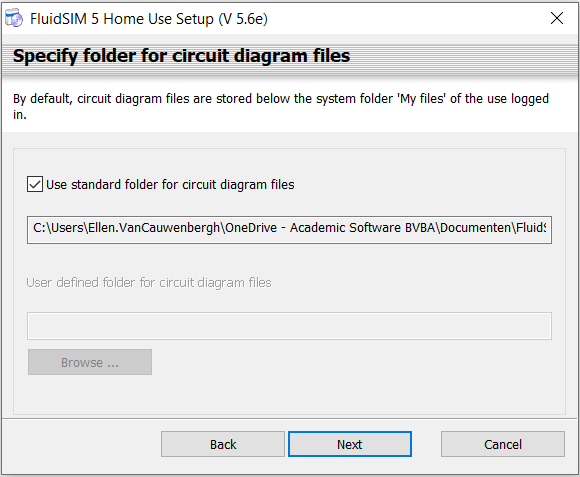Proceed with the Next button
This screenshot has width=580, height=477.
click(350, 444)
